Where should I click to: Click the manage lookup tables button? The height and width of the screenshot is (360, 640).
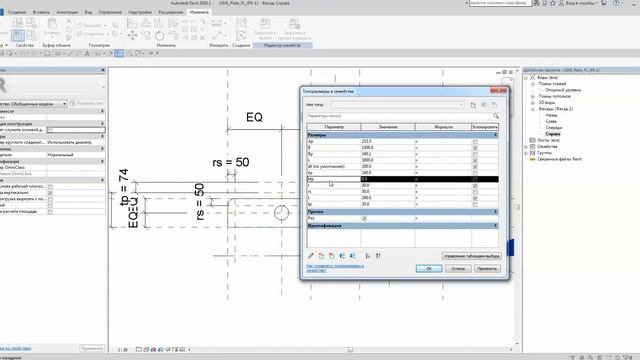pos(471,256)
